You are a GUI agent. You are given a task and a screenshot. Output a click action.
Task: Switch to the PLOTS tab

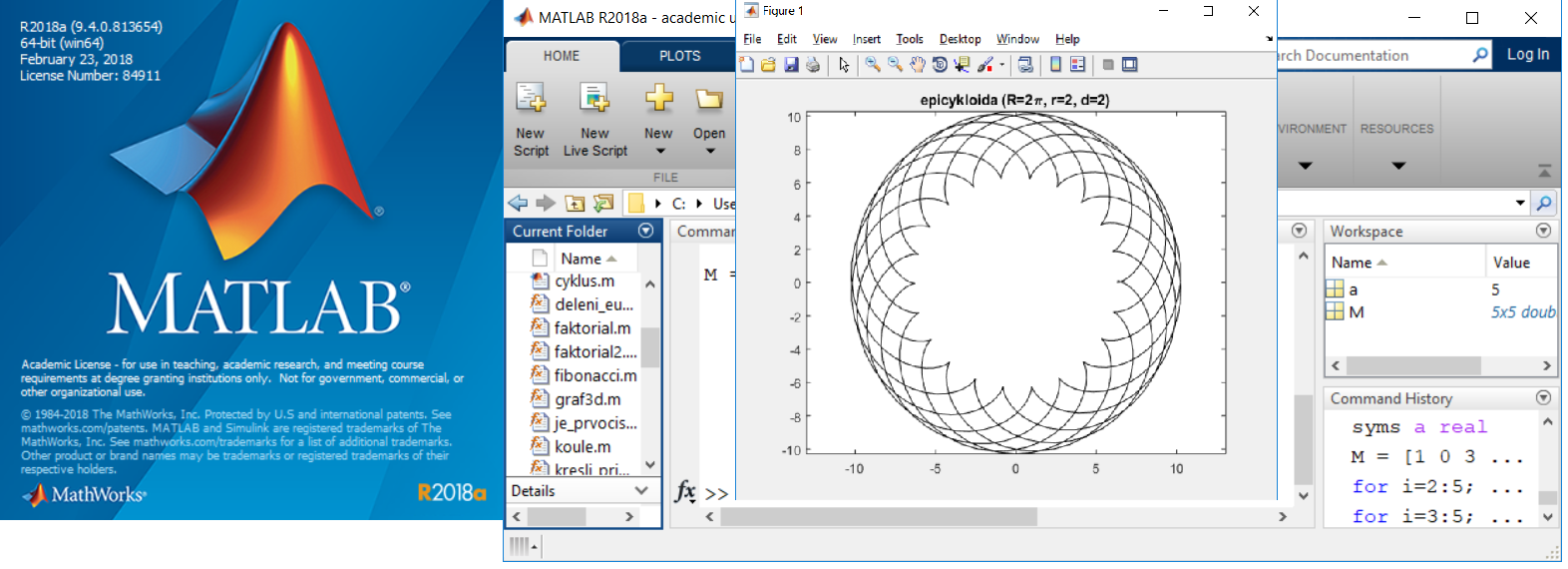pyautogui.click(x=679, y=56)
